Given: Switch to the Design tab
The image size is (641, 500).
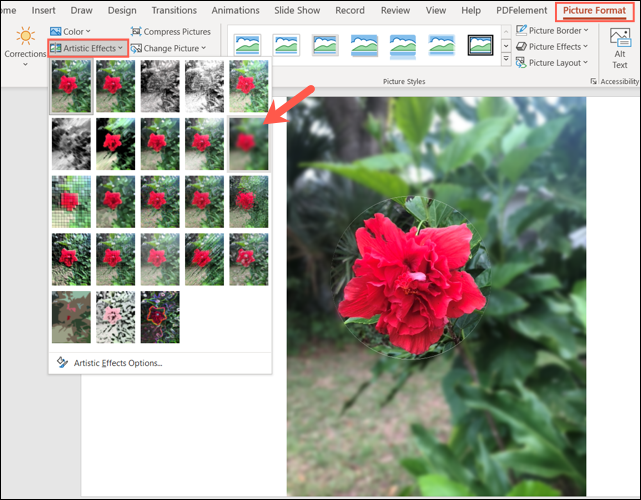Looking at the screenshot, I should (122, 10).
